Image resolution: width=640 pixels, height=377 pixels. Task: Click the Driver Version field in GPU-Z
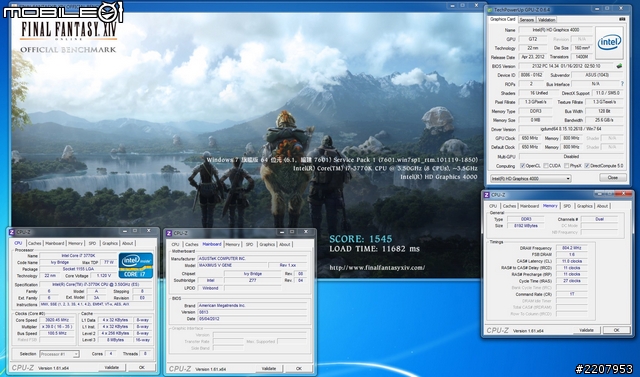[x=571, y=129]
